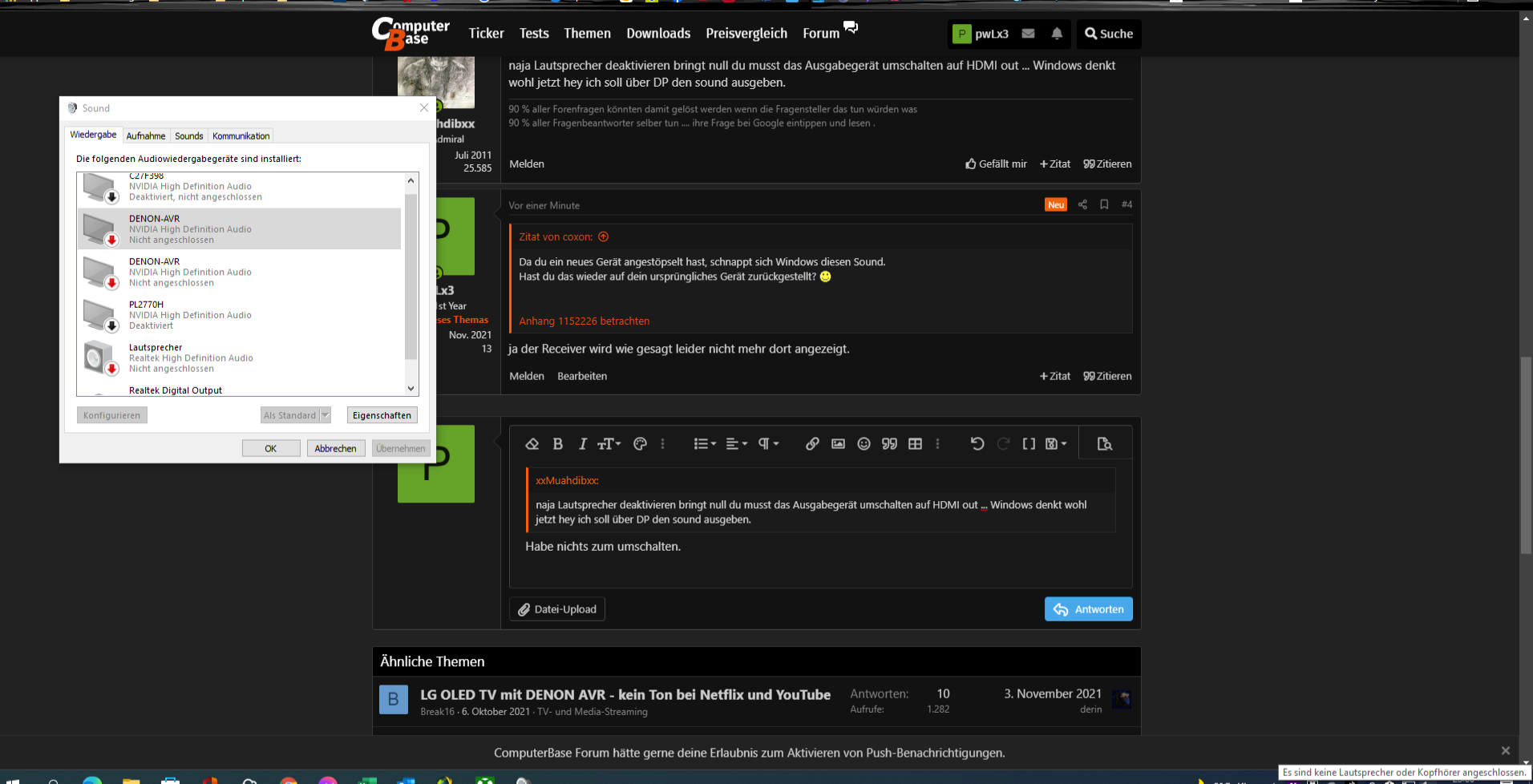
Task: Select the PL2770H monitor audio device
Action: 239,315
